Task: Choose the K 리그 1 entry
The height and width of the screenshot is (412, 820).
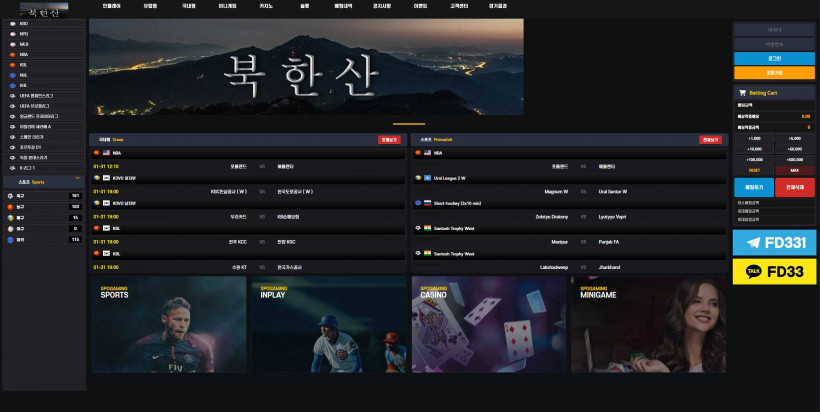Action: click(44, 168)
